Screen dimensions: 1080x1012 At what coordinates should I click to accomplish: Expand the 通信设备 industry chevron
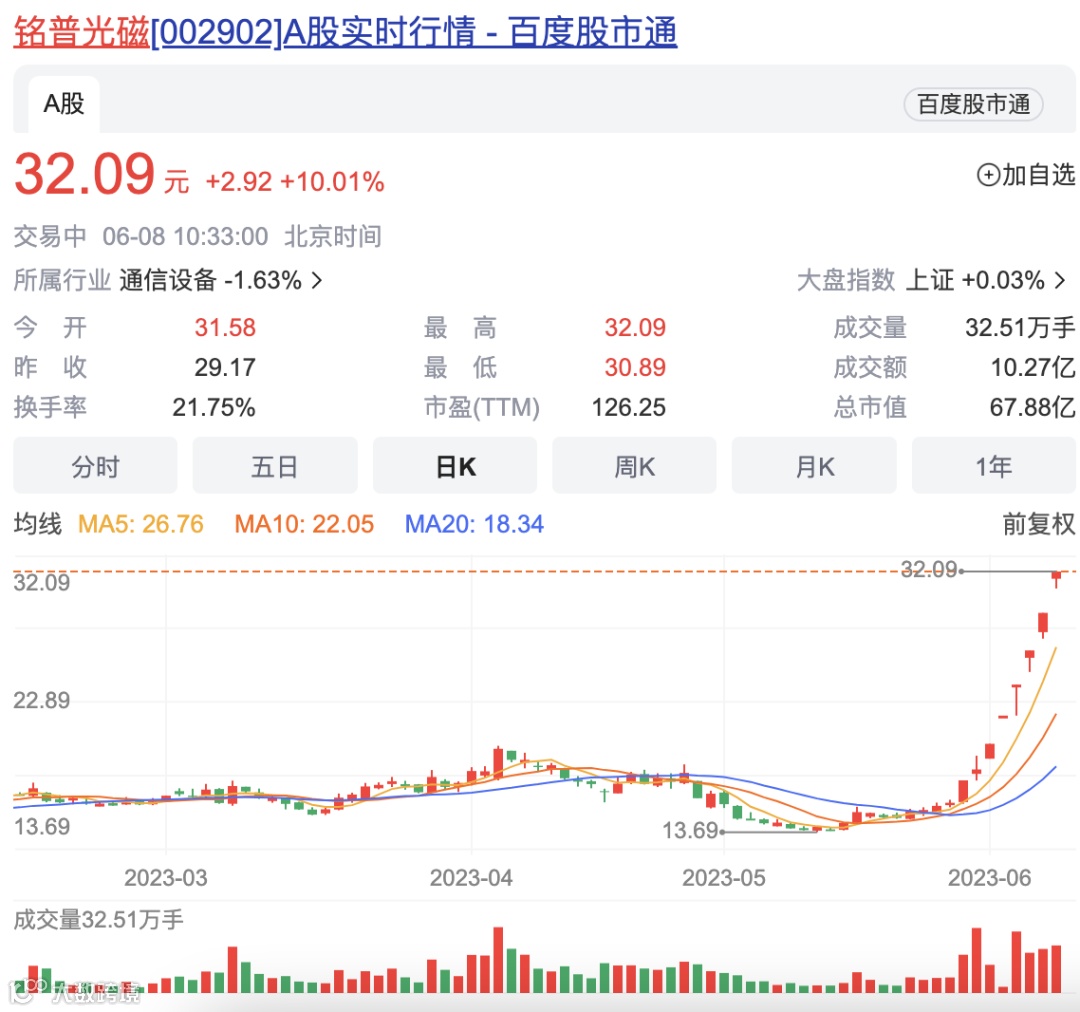(x=317, y=280)
